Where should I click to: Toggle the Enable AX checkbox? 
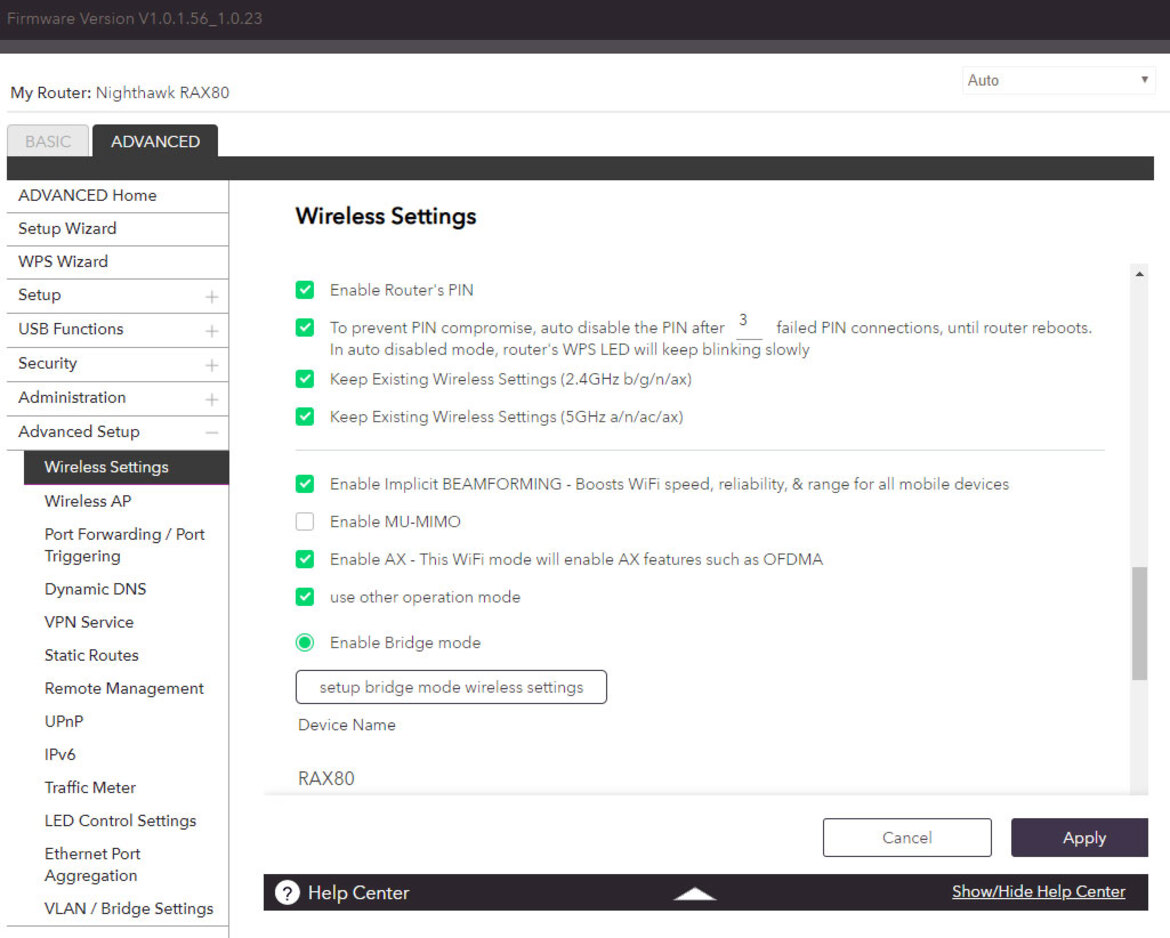click(x=304, y=559)
